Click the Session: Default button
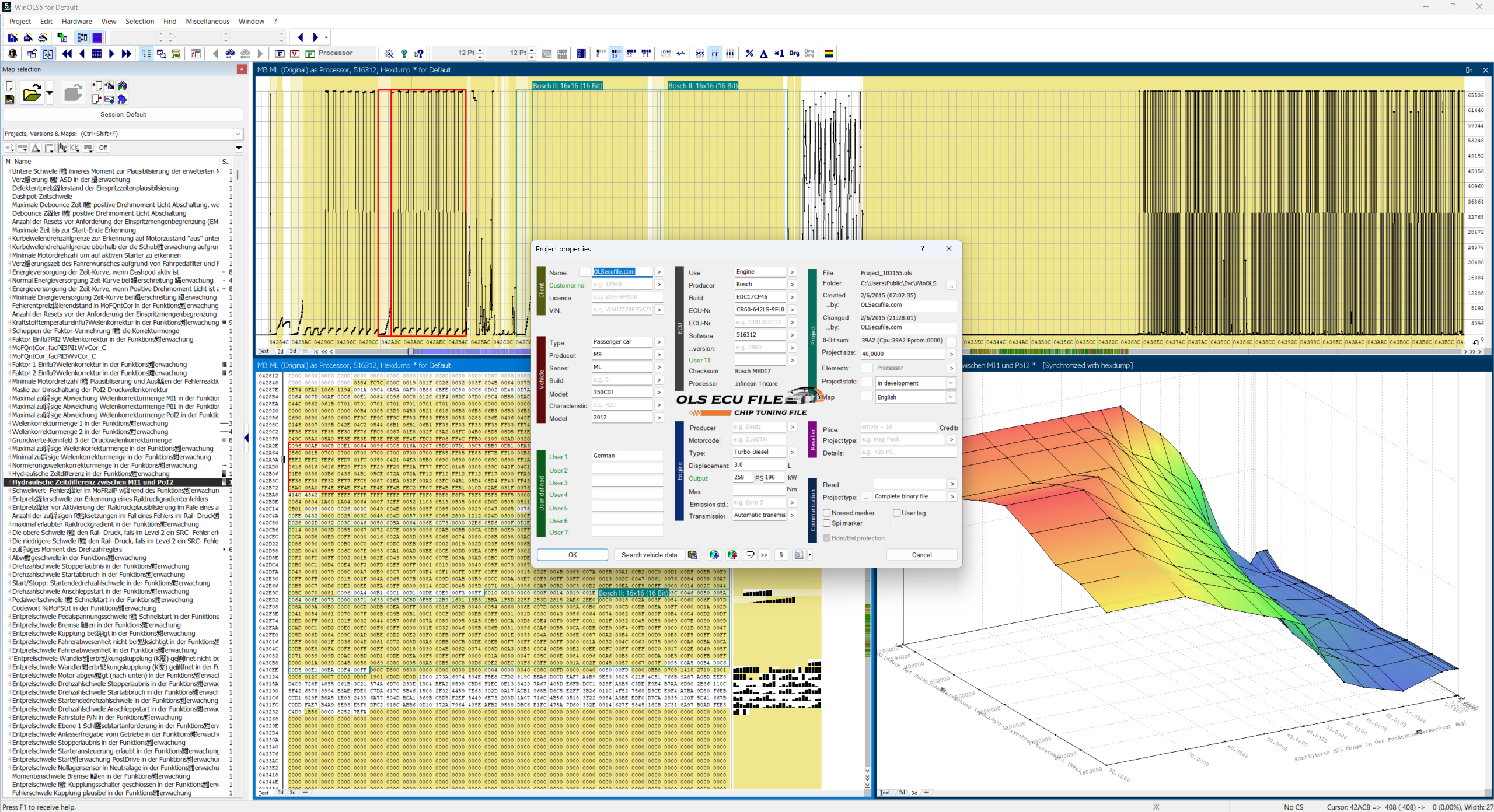 point(123,114)
